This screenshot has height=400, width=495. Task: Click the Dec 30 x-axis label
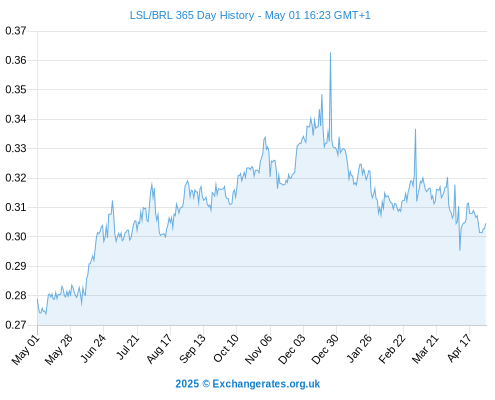325,349
